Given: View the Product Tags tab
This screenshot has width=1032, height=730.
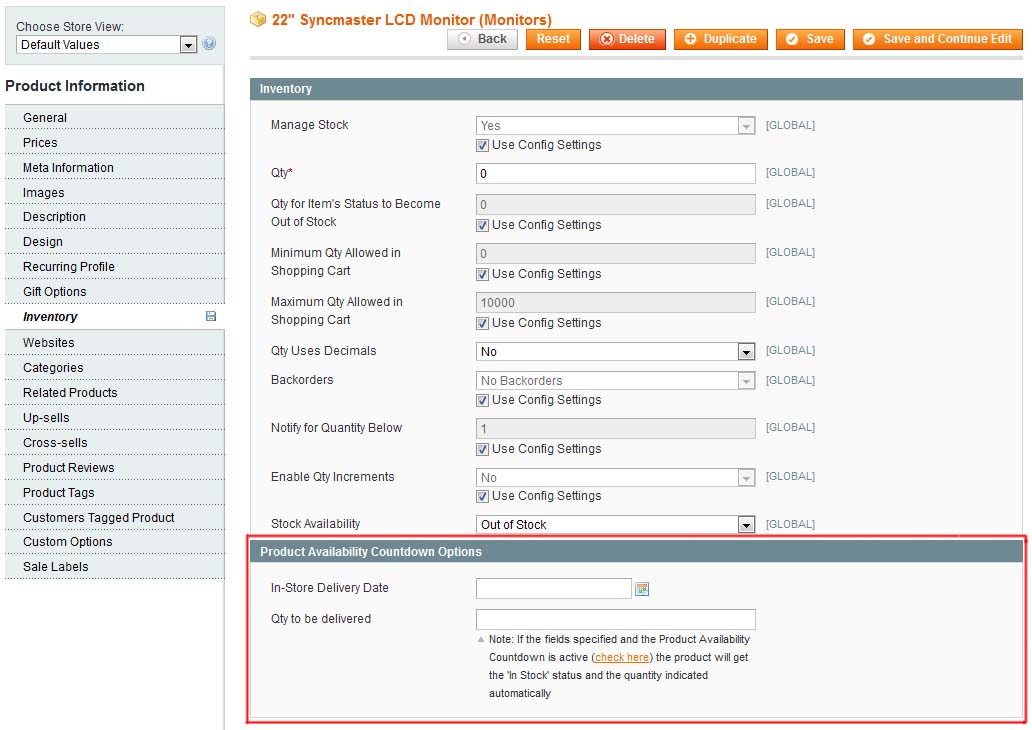Looking at the screenshot, I should [115, 493].
